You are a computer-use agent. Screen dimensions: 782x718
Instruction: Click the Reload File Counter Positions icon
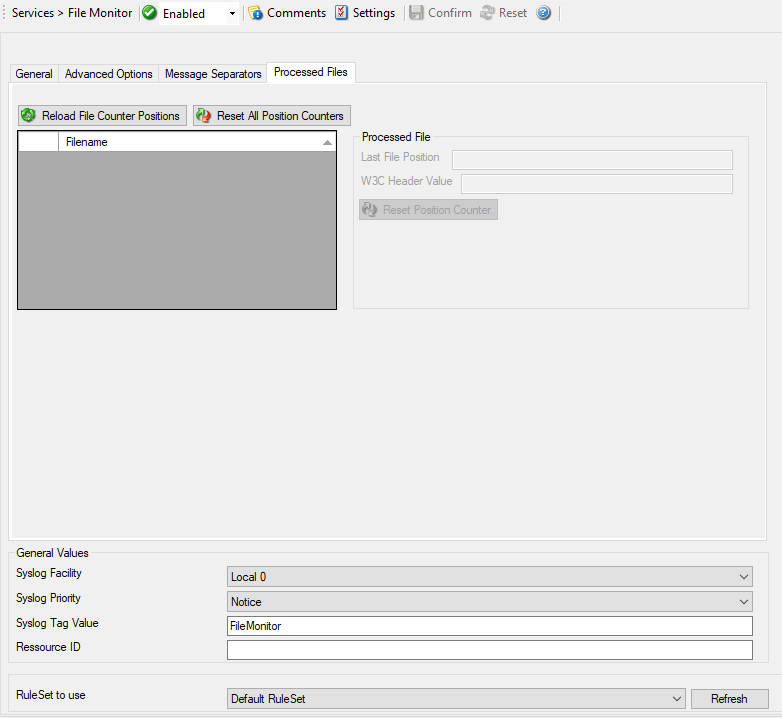(29, 116)
